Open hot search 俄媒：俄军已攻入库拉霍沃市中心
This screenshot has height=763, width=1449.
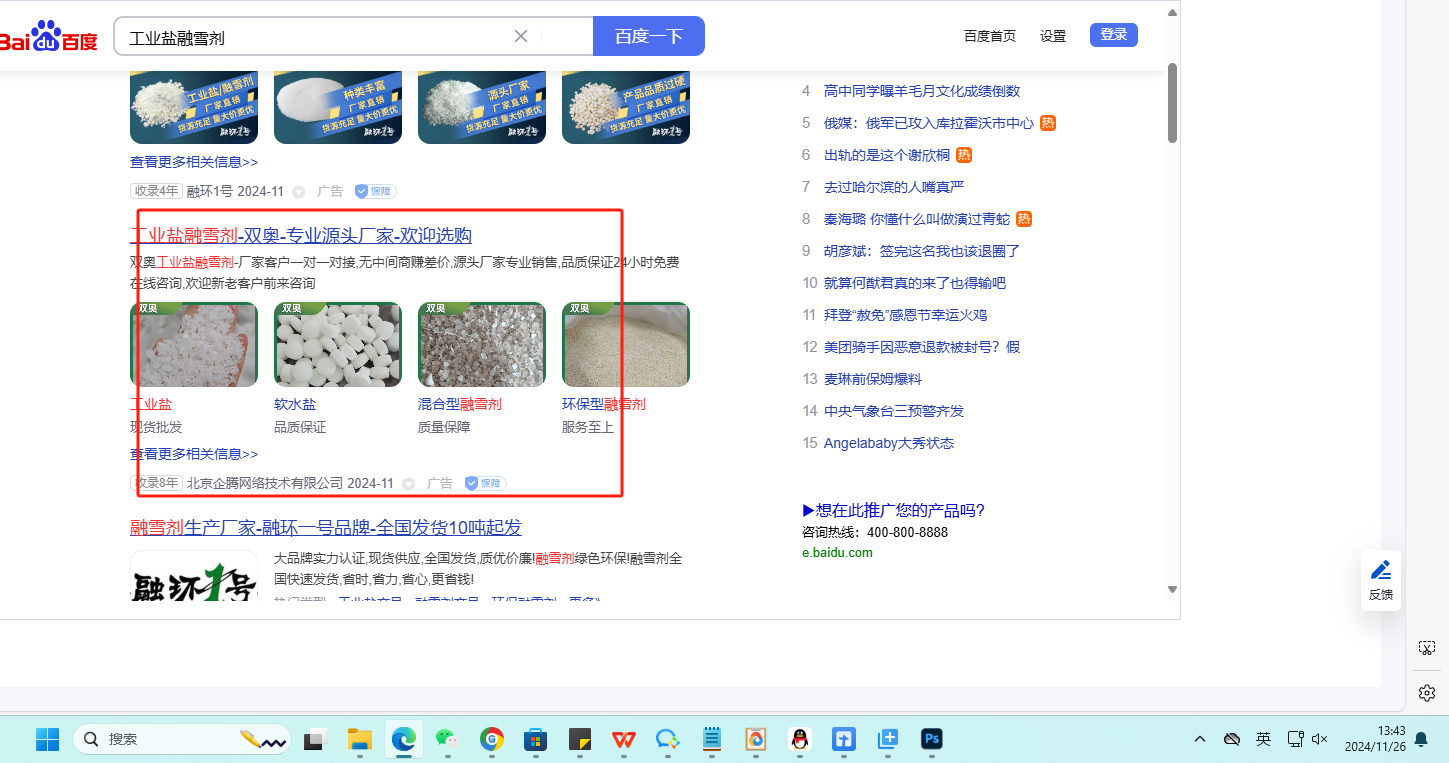(x=929, y=123)
